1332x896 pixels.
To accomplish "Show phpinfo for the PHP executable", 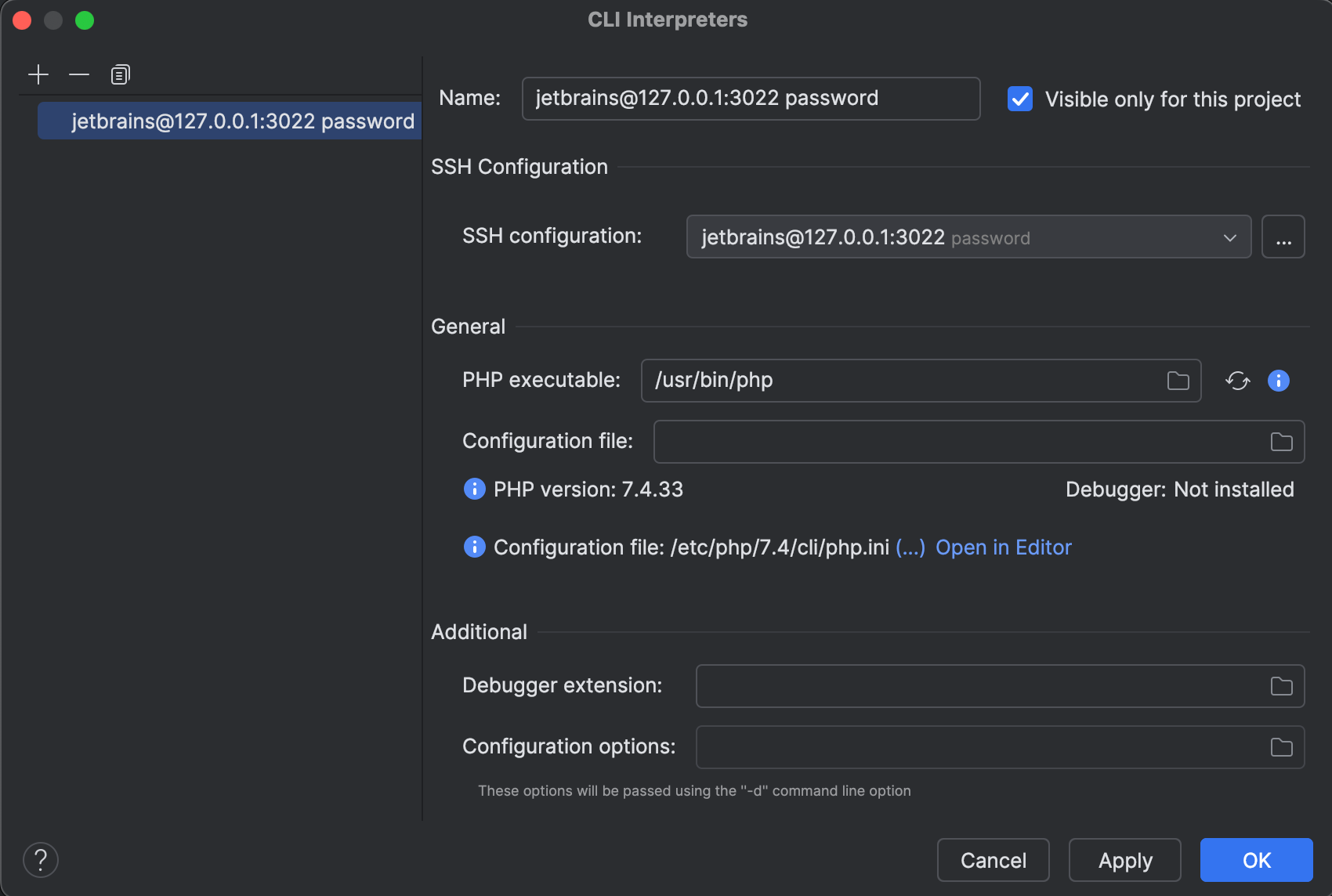I will point(1278,381).
